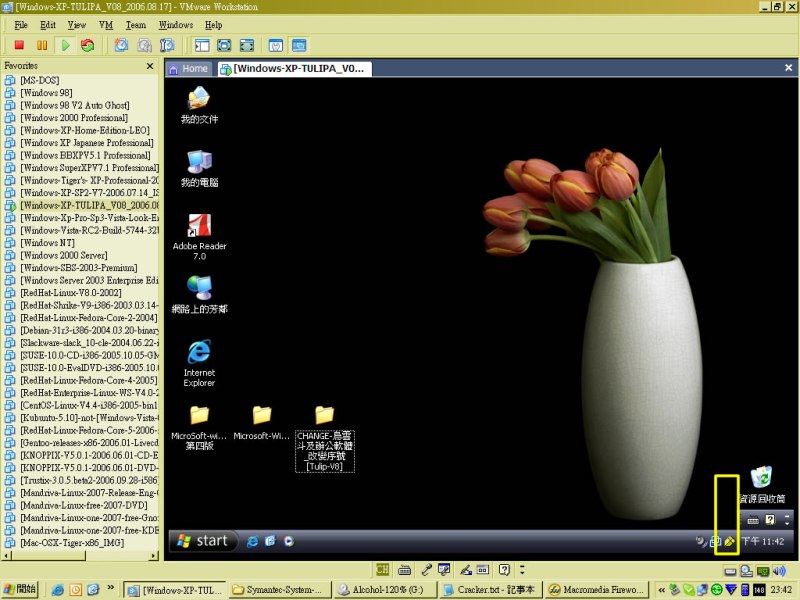Click the green Power On play icon
The width and height of the screenshot is (800, 600).
tap(65, 45)
